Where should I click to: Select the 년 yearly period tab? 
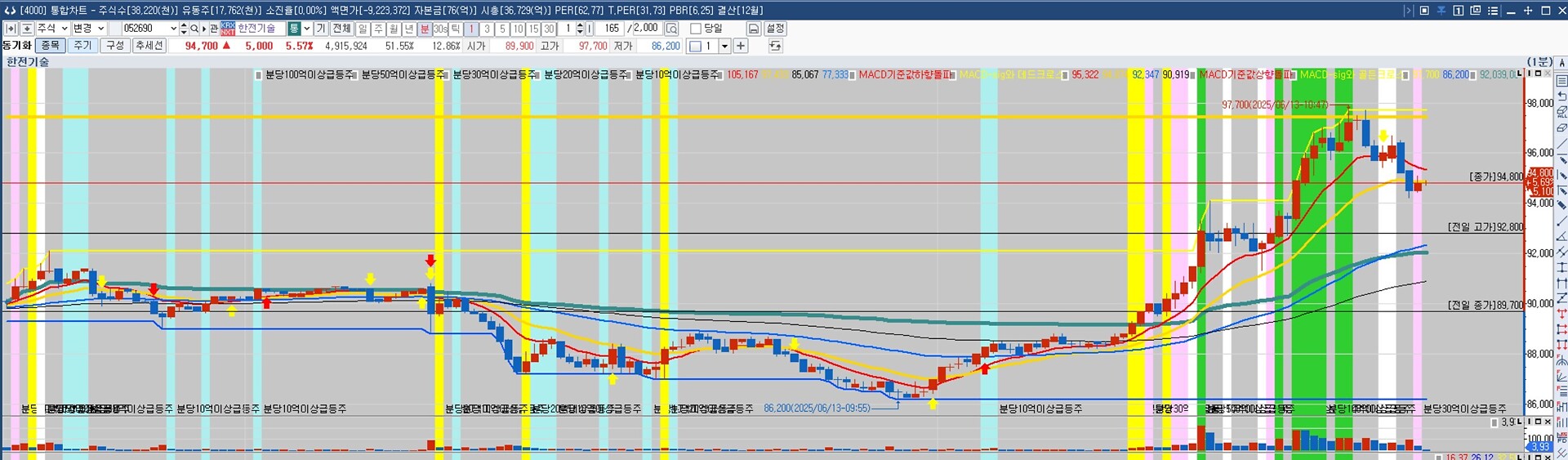point(409,29)
